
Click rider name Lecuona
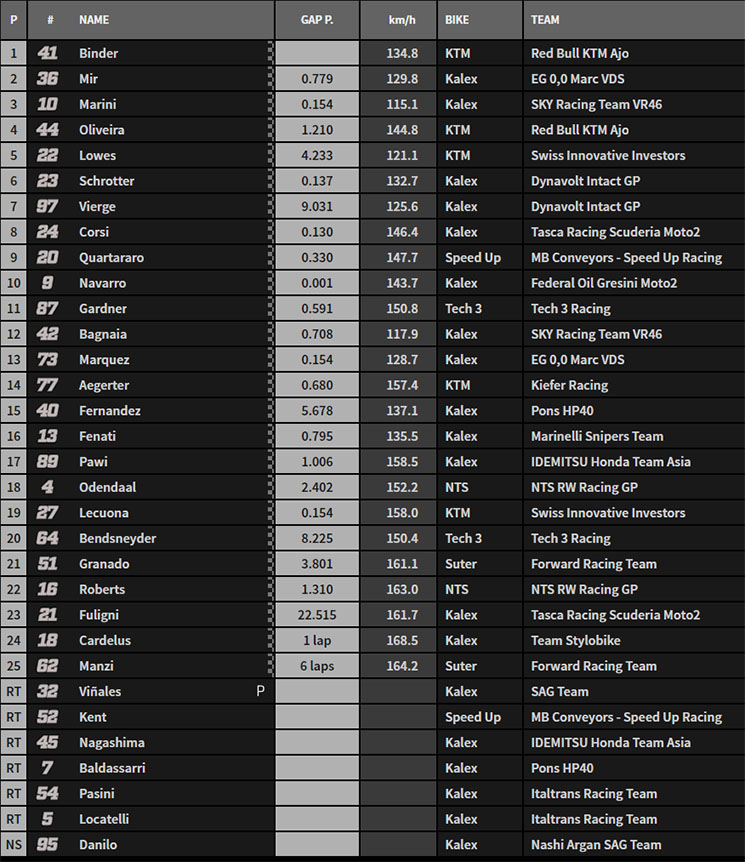click(x=104, y=513)
